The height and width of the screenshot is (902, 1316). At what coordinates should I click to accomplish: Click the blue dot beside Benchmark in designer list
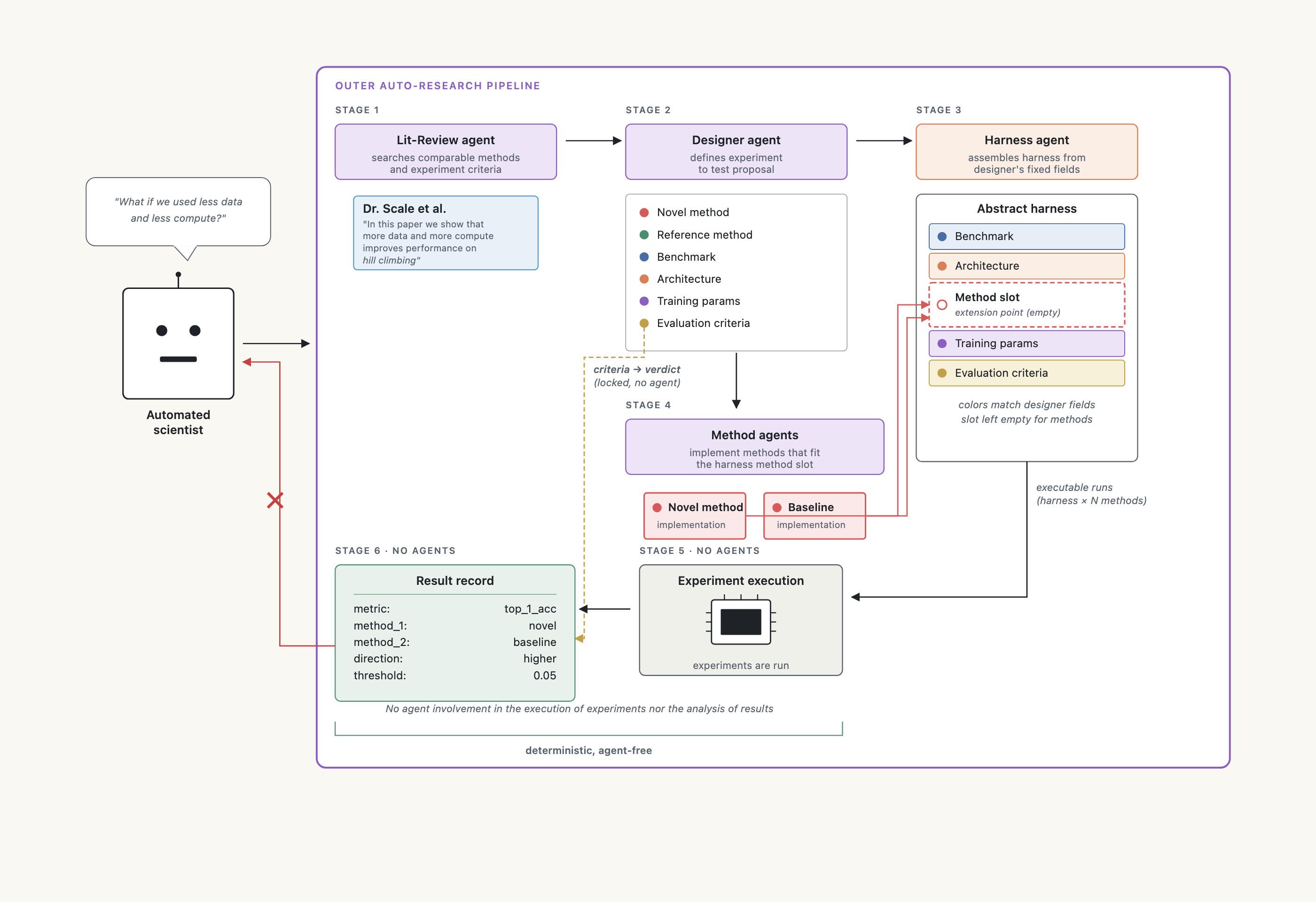(644, 257)
